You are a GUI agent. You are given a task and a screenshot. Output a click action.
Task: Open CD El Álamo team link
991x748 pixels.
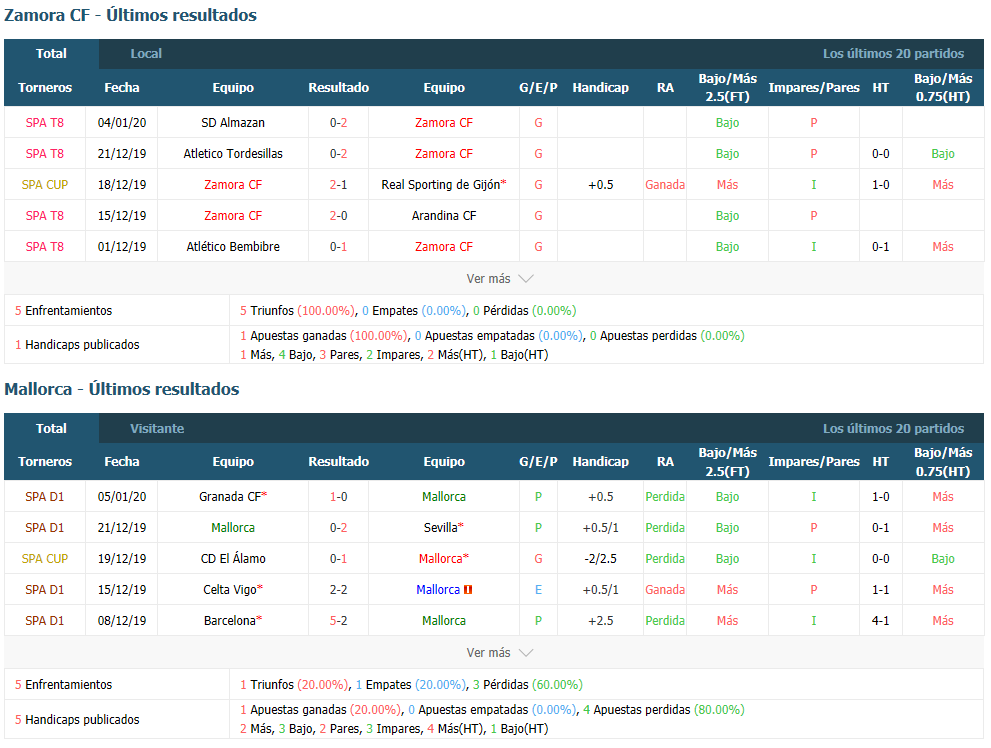pos(233,558)
